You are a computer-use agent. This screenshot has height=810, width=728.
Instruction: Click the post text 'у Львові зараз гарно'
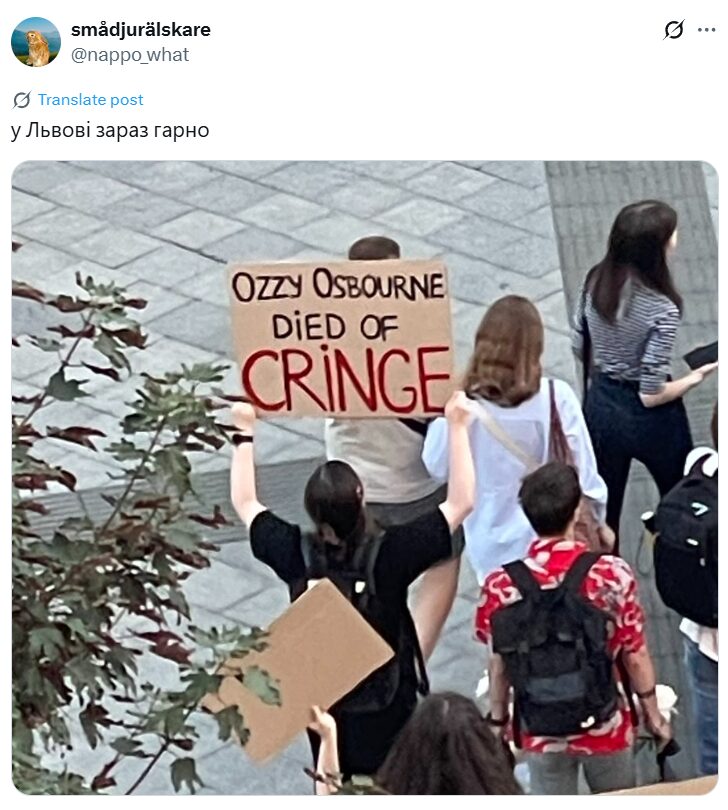[x=110, y=130]
